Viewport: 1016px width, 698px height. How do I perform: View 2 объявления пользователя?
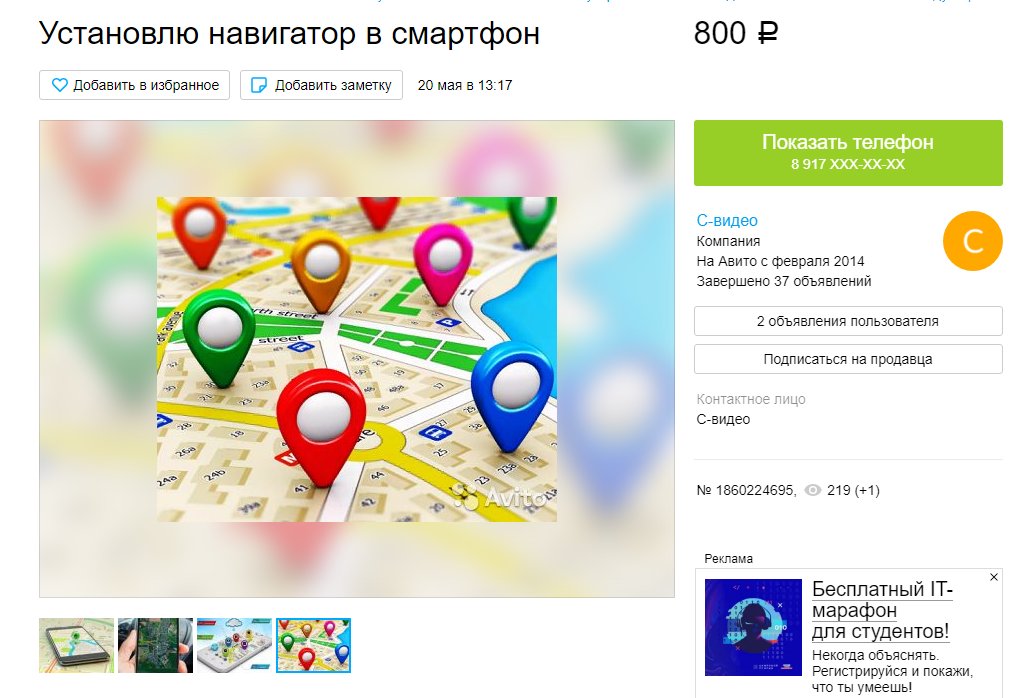(848, 321)
